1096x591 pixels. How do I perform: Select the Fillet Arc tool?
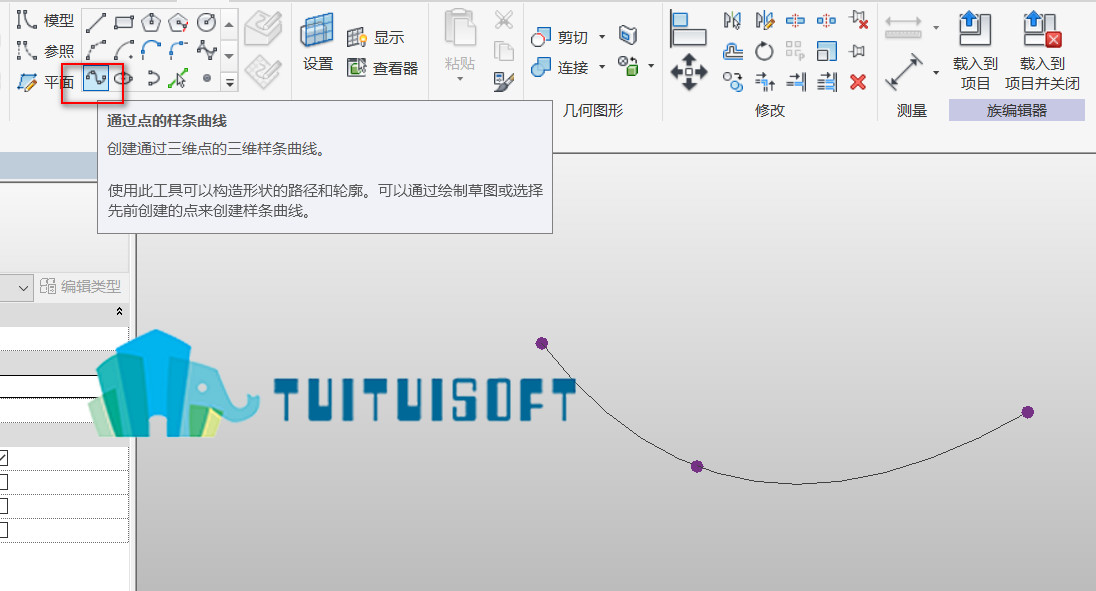click(179, 50)
